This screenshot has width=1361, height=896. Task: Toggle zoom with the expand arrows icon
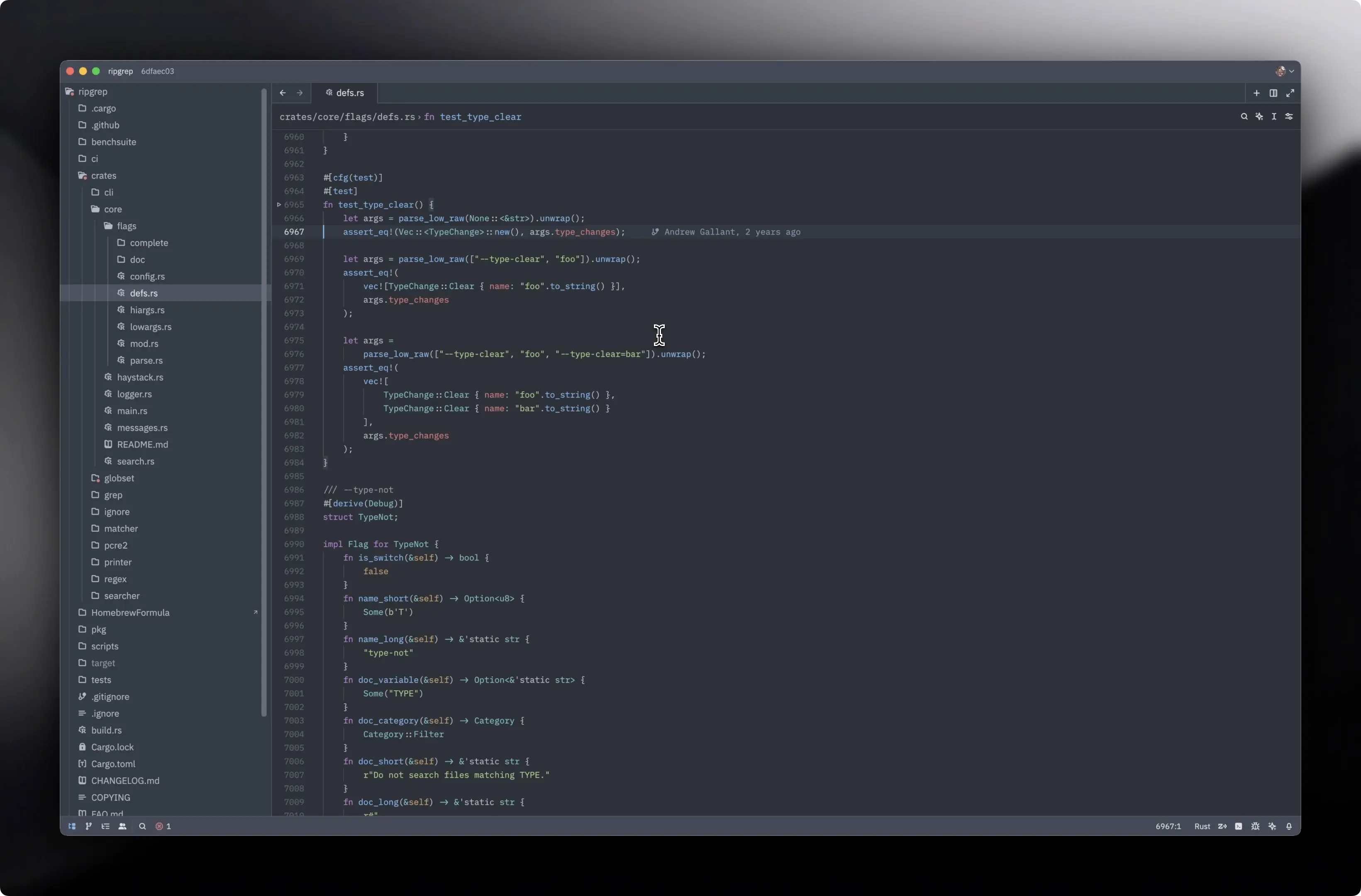[x=1290, y=93]
